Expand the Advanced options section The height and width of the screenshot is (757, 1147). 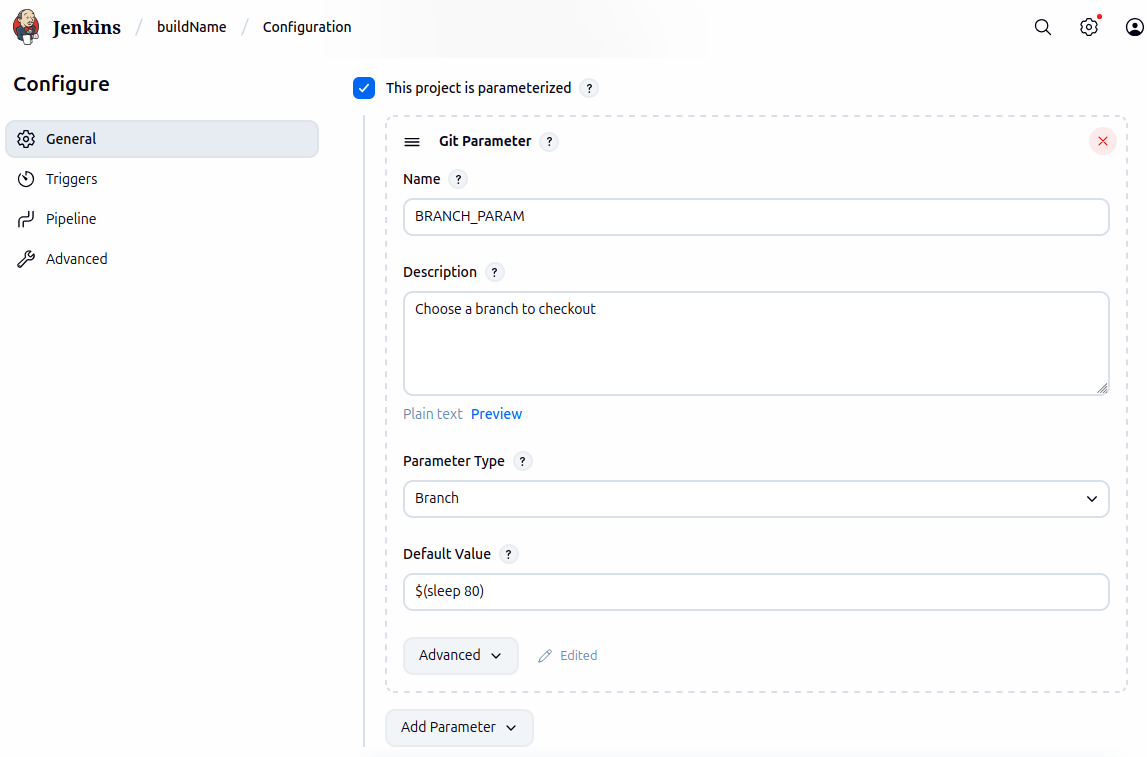(460, 655)
